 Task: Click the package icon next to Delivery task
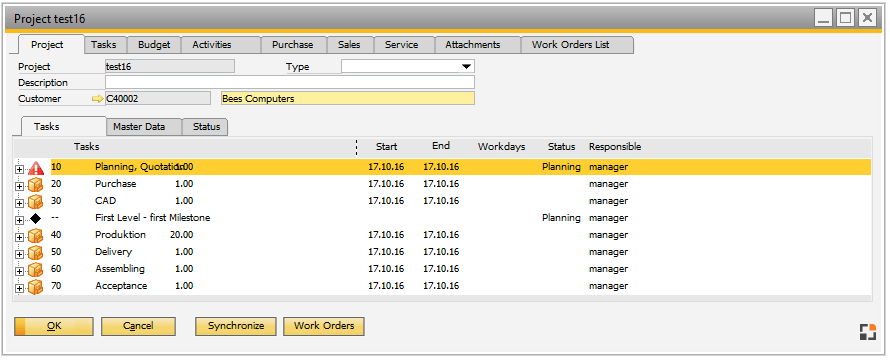point(36,253)
